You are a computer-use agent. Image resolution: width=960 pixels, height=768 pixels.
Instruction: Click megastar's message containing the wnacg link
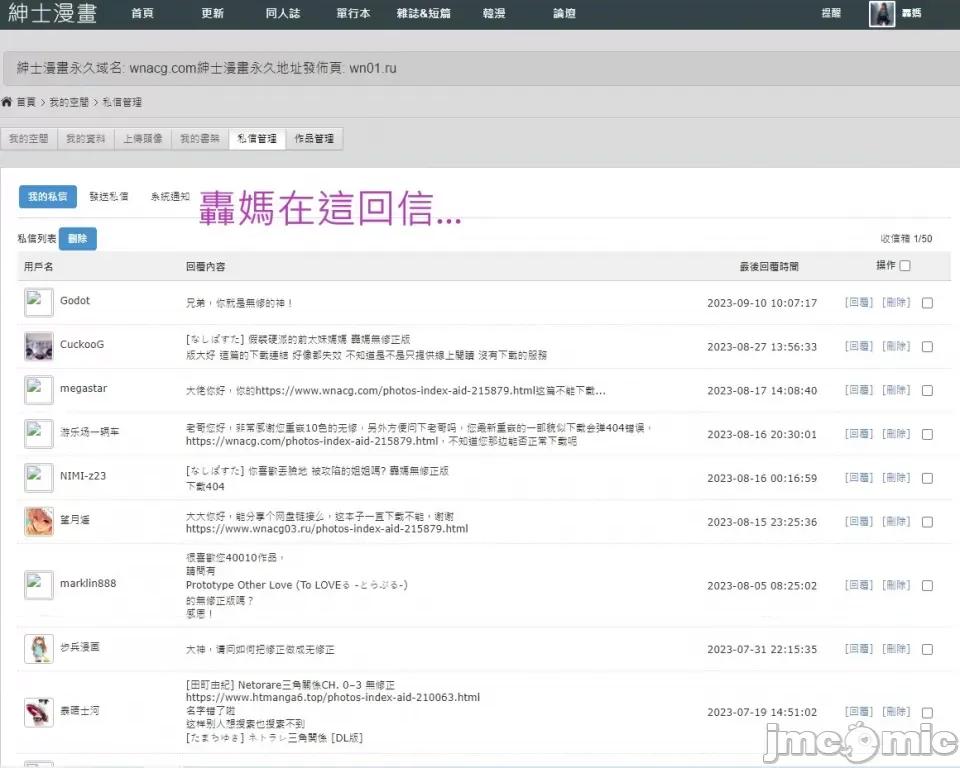tap(396, 391)
